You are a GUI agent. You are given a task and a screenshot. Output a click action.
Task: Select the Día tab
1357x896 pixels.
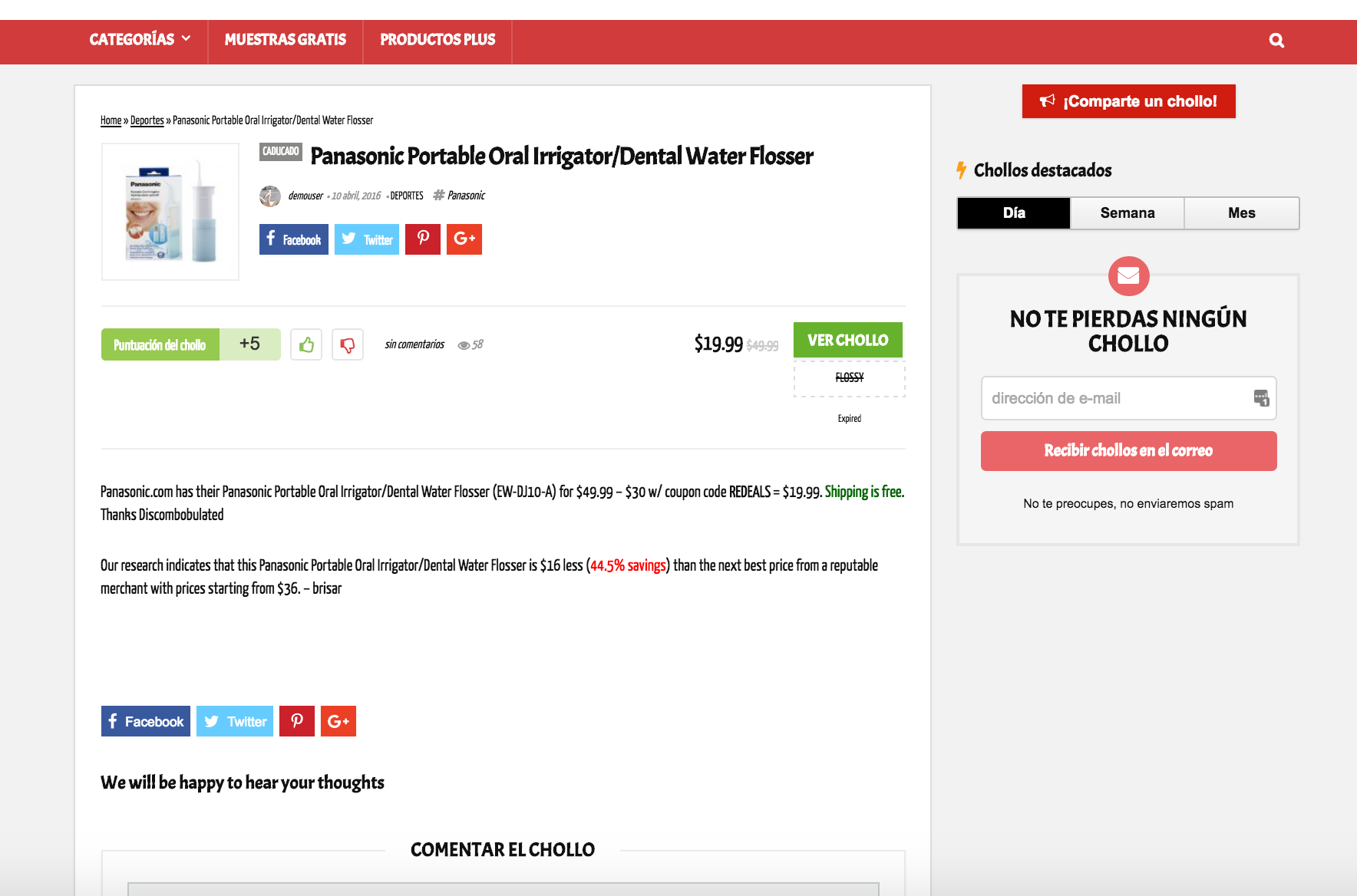(x=1014, y=213)
